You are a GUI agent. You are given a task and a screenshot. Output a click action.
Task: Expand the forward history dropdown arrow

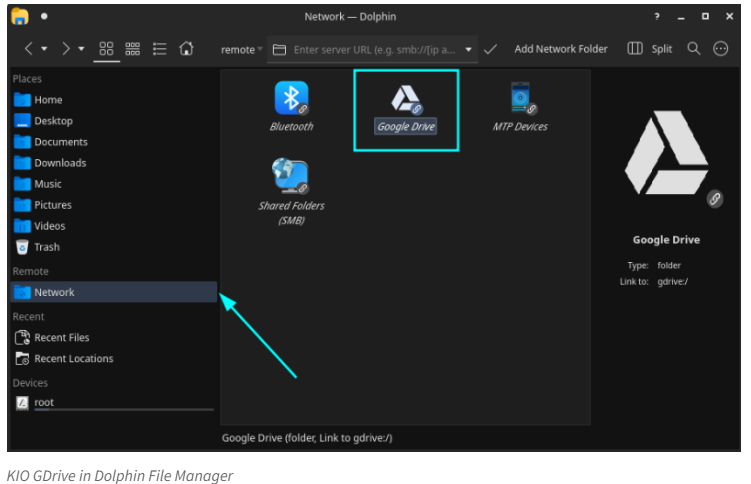(81, 49)
